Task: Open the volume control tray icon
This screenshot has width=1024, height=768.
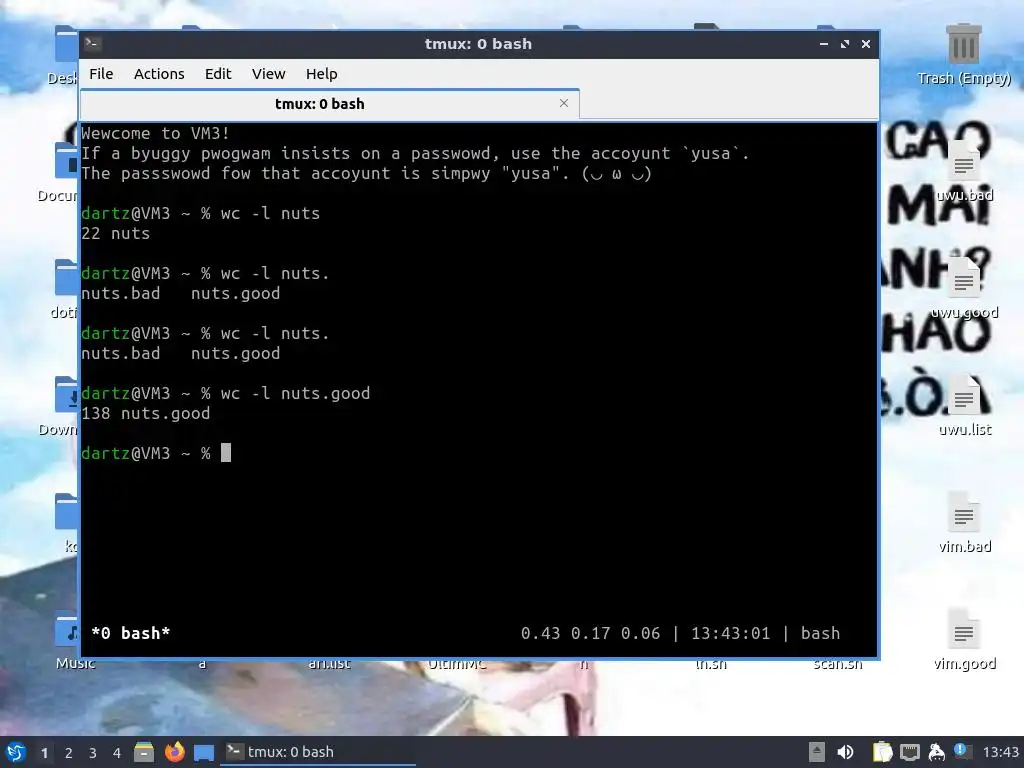Action: pos(846,752)
